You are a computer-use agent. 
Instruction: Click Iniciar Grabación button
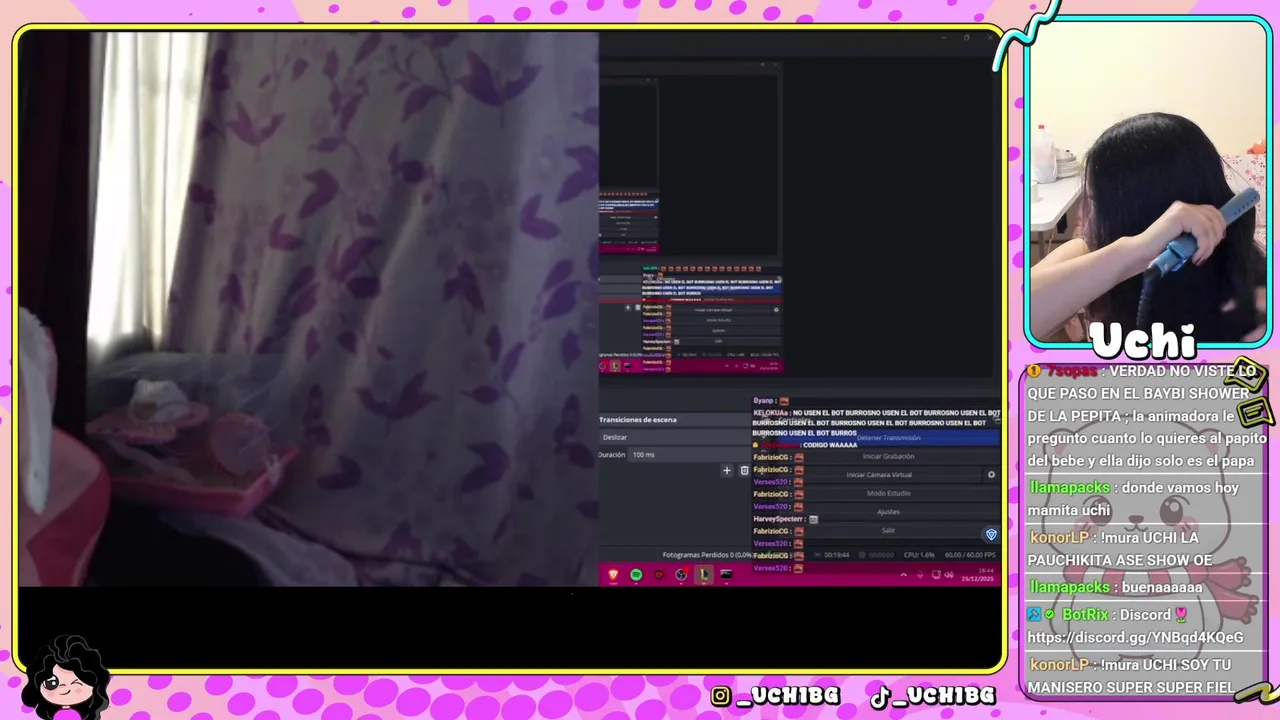889,456
